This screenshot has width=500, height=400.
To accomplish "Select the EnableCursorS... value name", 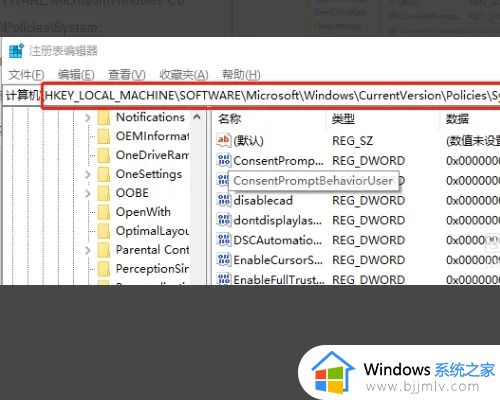I will (x=278, y=260).
